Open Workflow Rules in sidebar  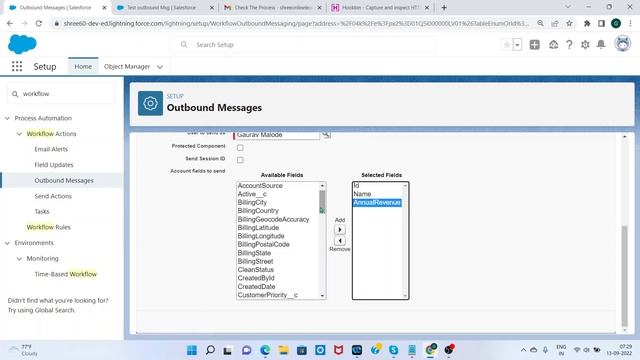click(48, 227)
